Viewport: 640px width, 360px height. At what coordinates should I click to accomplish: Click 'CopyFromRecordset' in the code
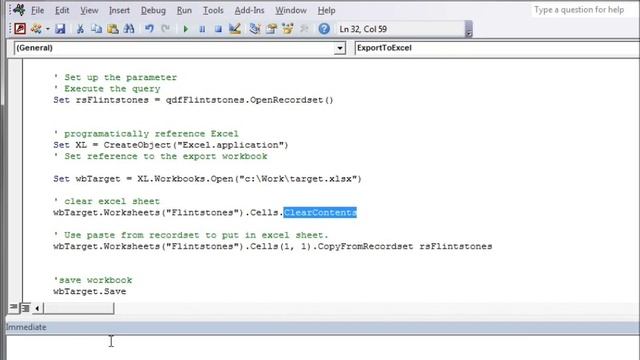(x=365, y=247)
